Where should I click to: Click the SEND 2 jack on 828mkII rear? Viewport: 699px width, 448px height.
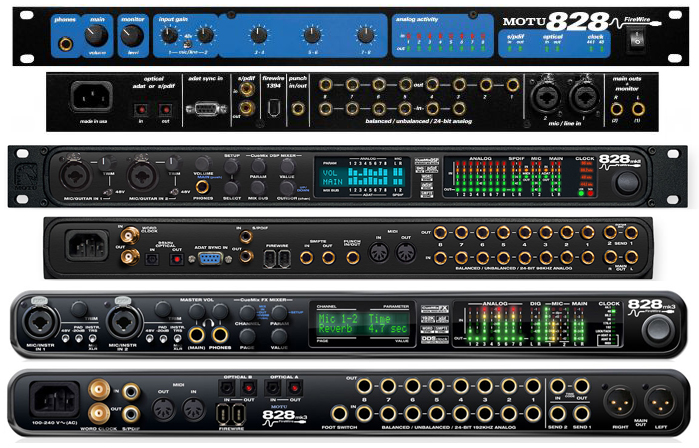tap(610, 232)
